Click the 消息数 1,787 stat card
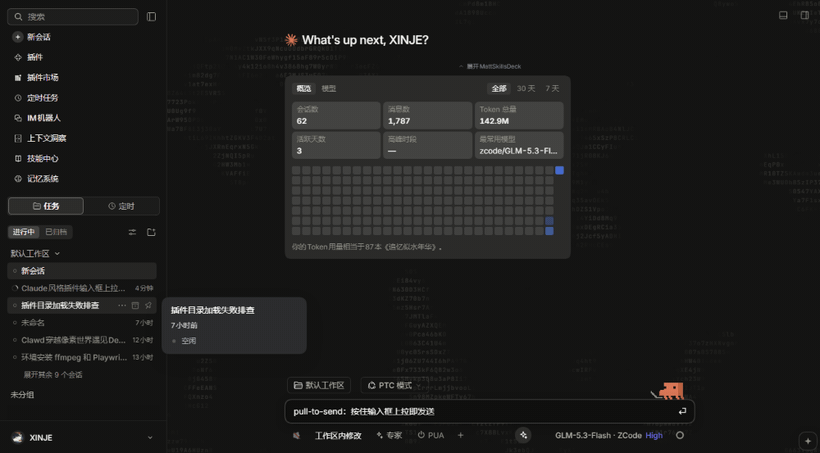The image size is (820, 453). (427, 115)
